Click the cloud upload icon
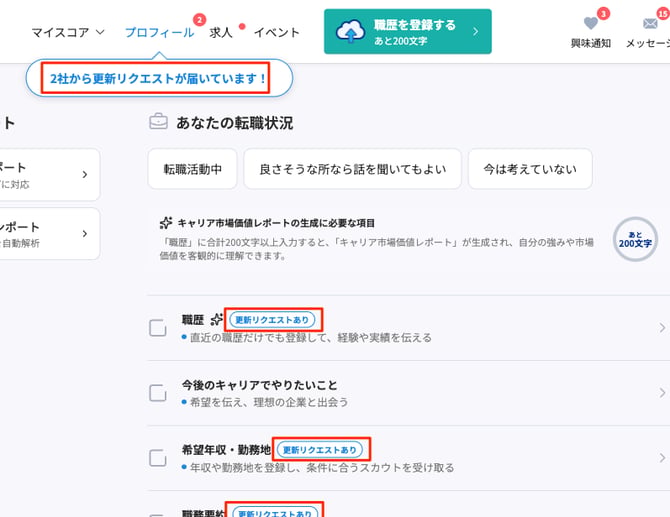The width and height of the screenshot is (670, 517). tap(350, 31)
